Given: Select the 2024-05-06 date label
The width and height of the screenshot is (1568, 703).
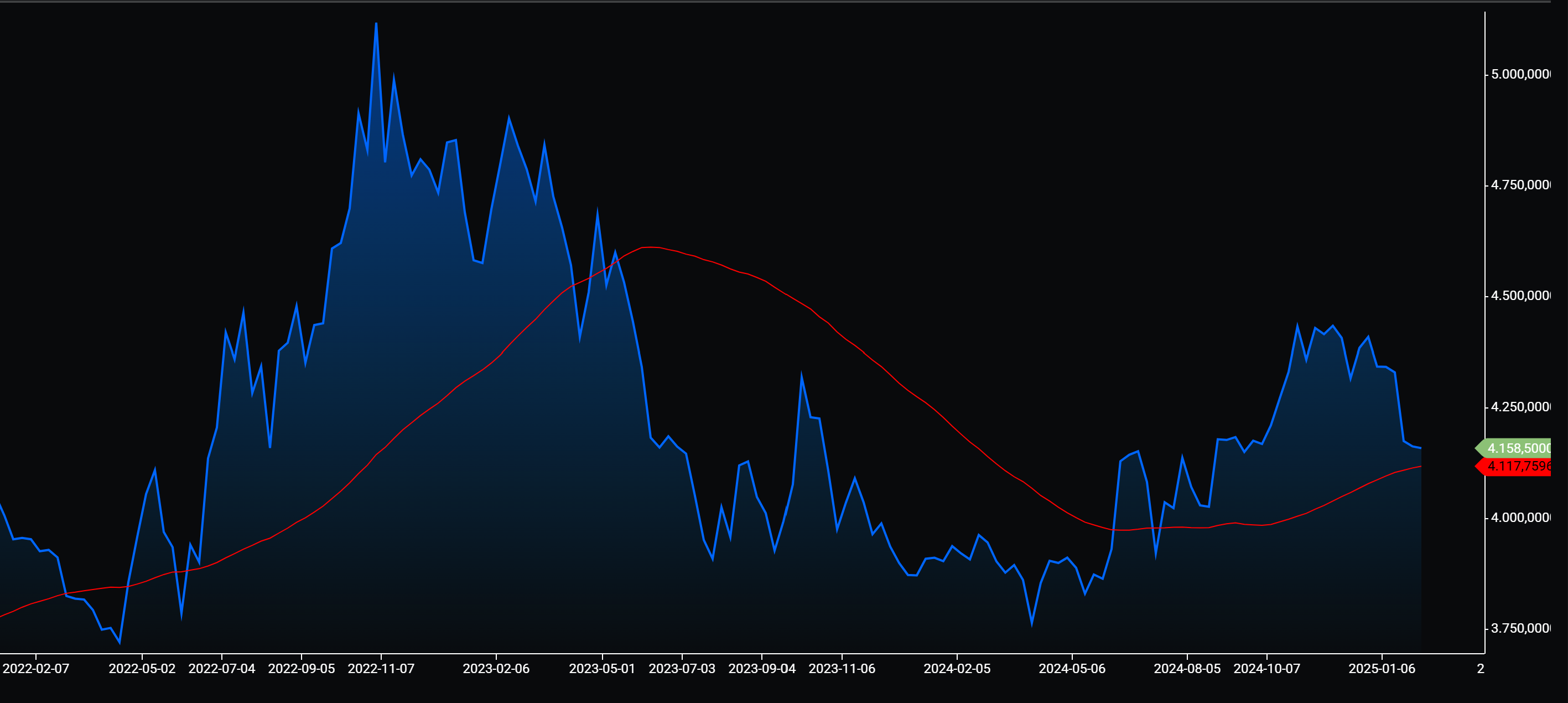Looking at the screenshot, I should click(1072, 669).
